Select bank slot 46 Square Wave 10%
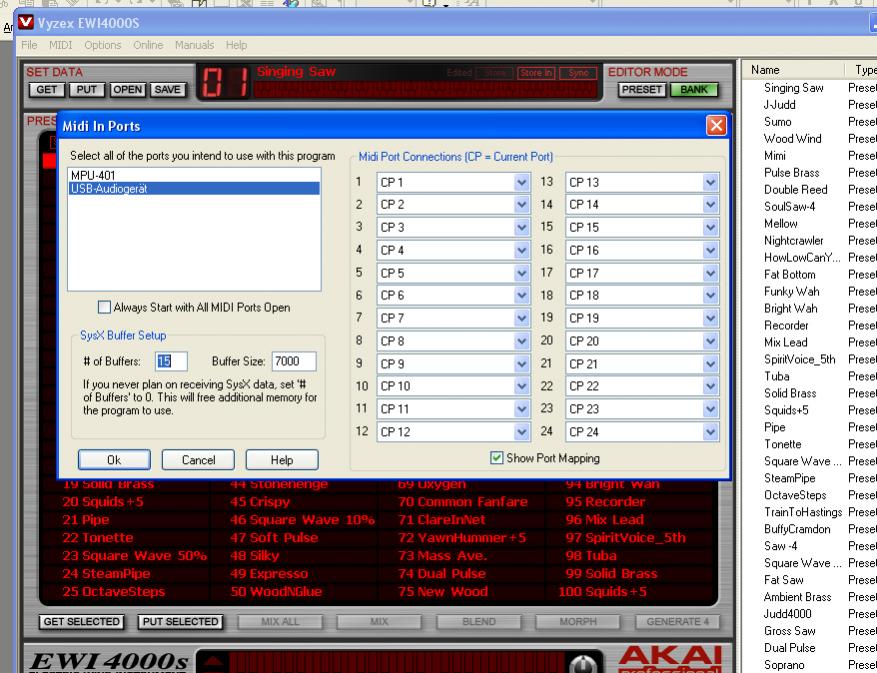This screenshot has width=877, height=673. (x=302, y=520)
